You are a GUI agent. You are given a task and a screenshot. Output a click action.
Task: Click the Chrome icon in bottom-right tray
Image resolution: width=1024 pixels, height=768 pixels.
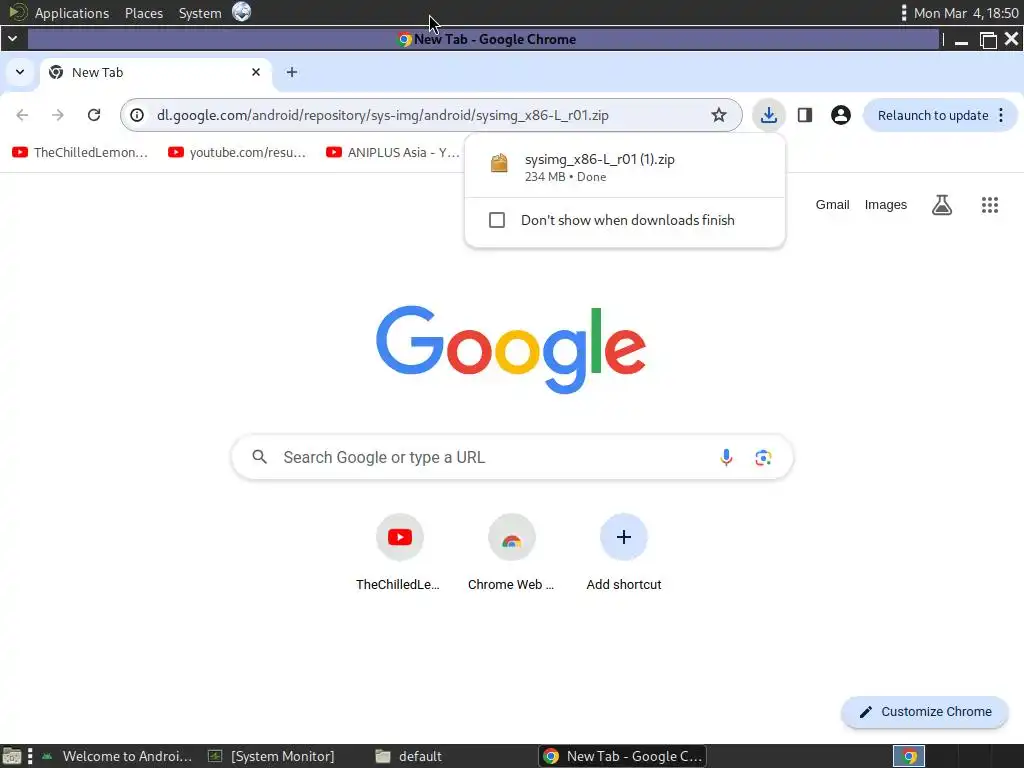click(x=909, y=756)
